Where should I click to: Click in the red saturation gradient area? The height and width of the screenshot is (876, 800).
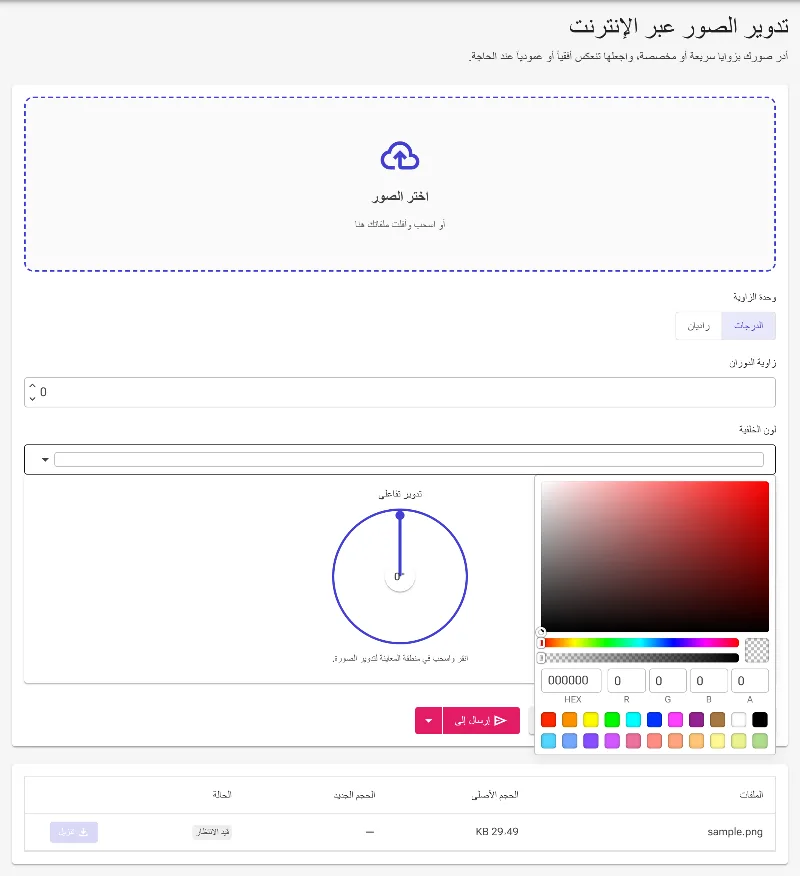click(x=655, y=556)
